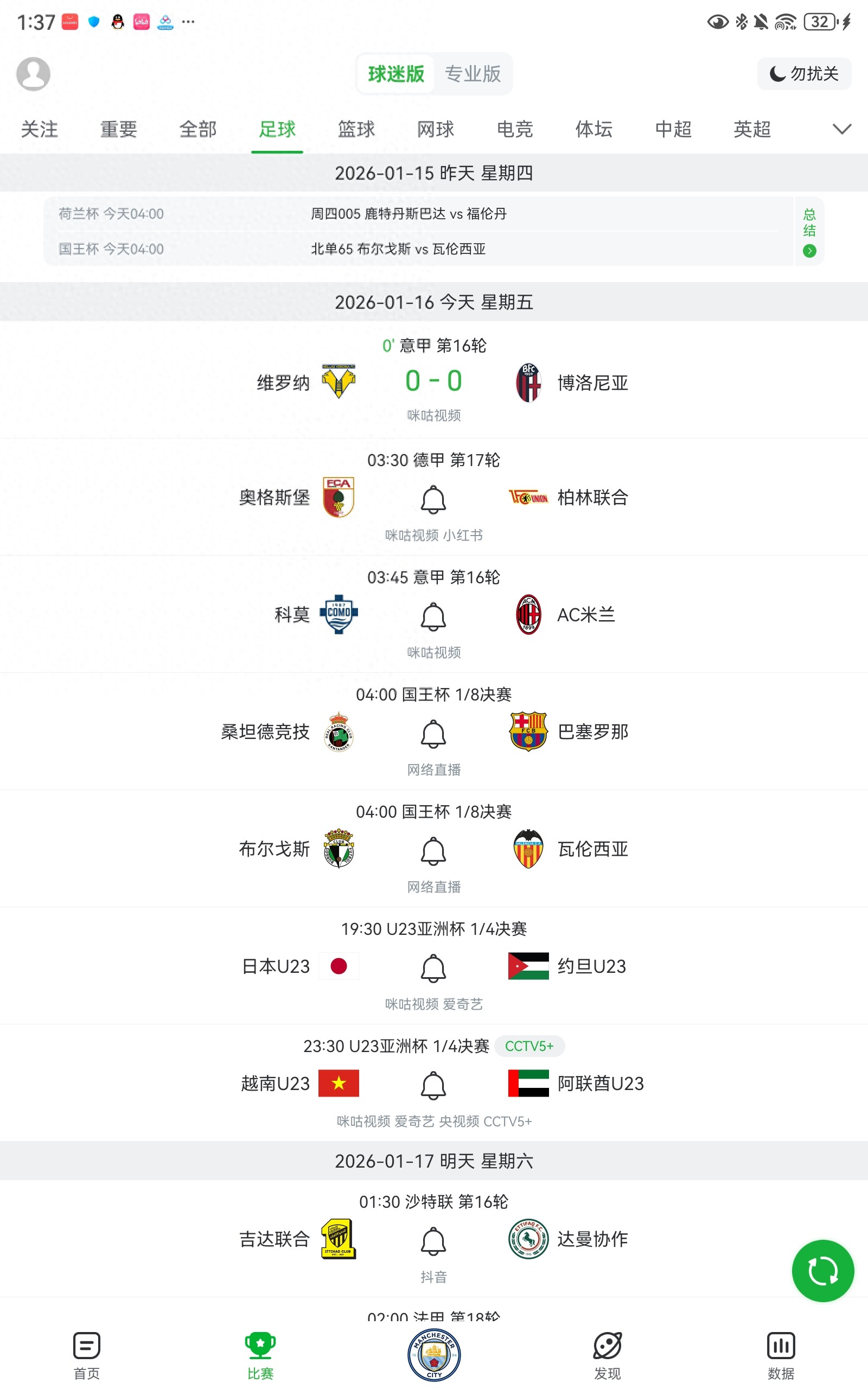The height and width of the screenshot is (1389, 868).
Task: Select the 英超 Premier League tab
Action: 752,129
